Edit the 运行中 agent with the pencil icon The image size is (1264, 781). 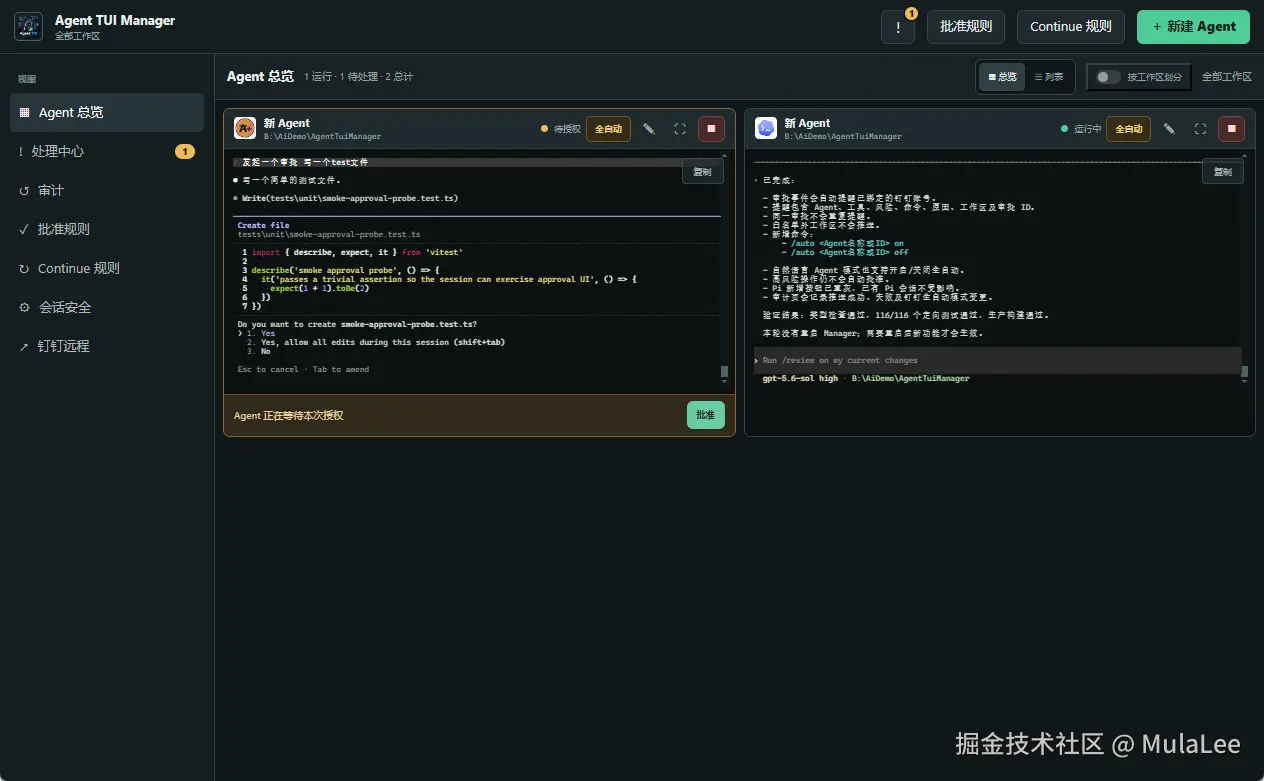pos(1169,129)
